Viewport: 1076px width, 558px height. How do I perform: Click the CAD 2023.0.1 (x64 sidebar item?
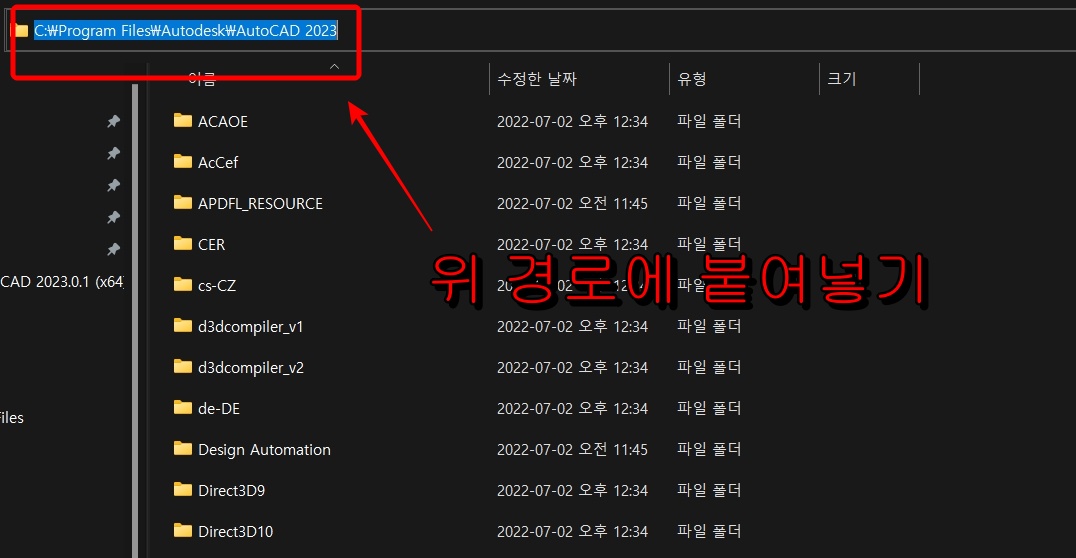pyautogui.click(x=62, y=282)
